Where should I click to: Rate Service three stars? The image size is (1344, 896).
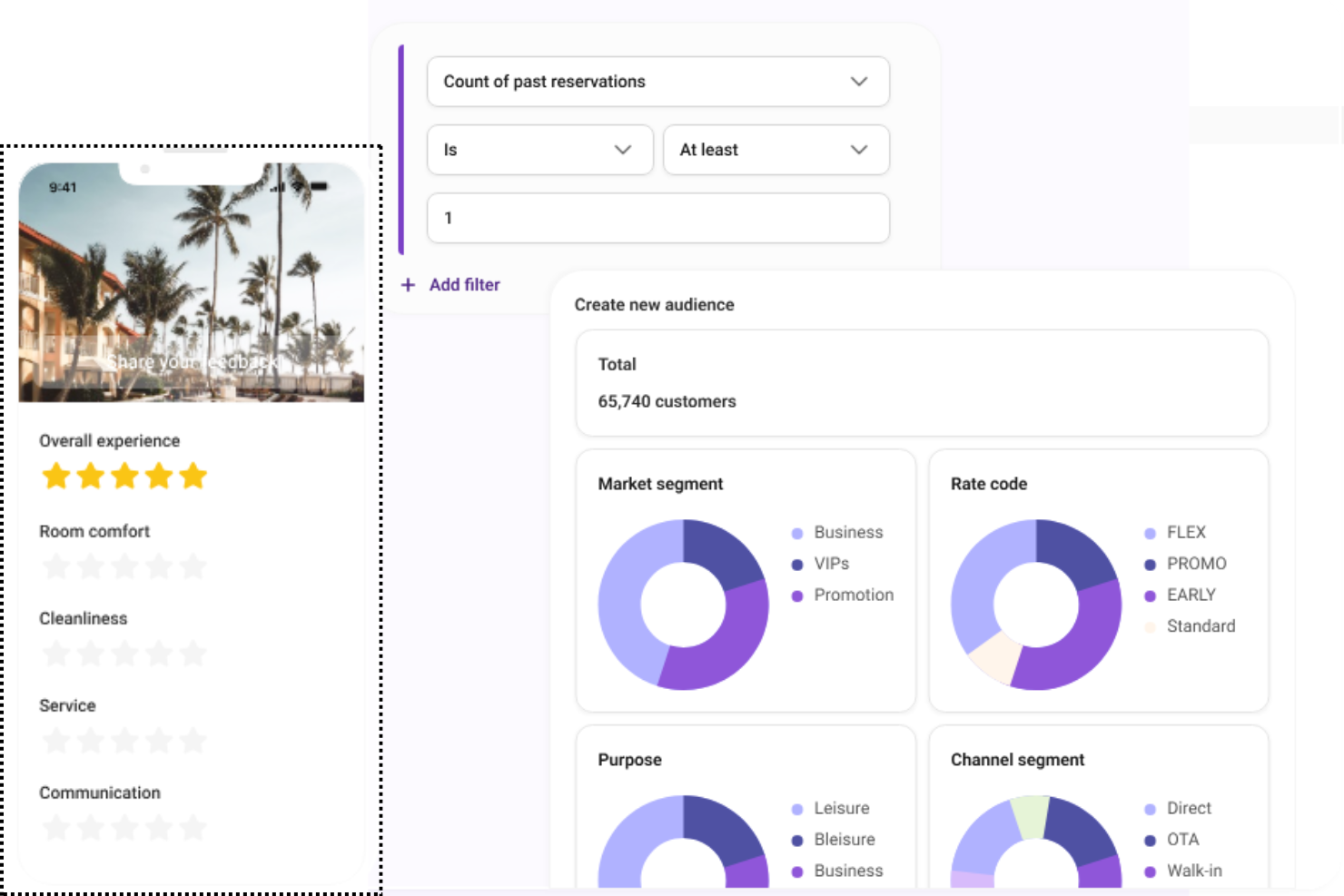[124, 741]
